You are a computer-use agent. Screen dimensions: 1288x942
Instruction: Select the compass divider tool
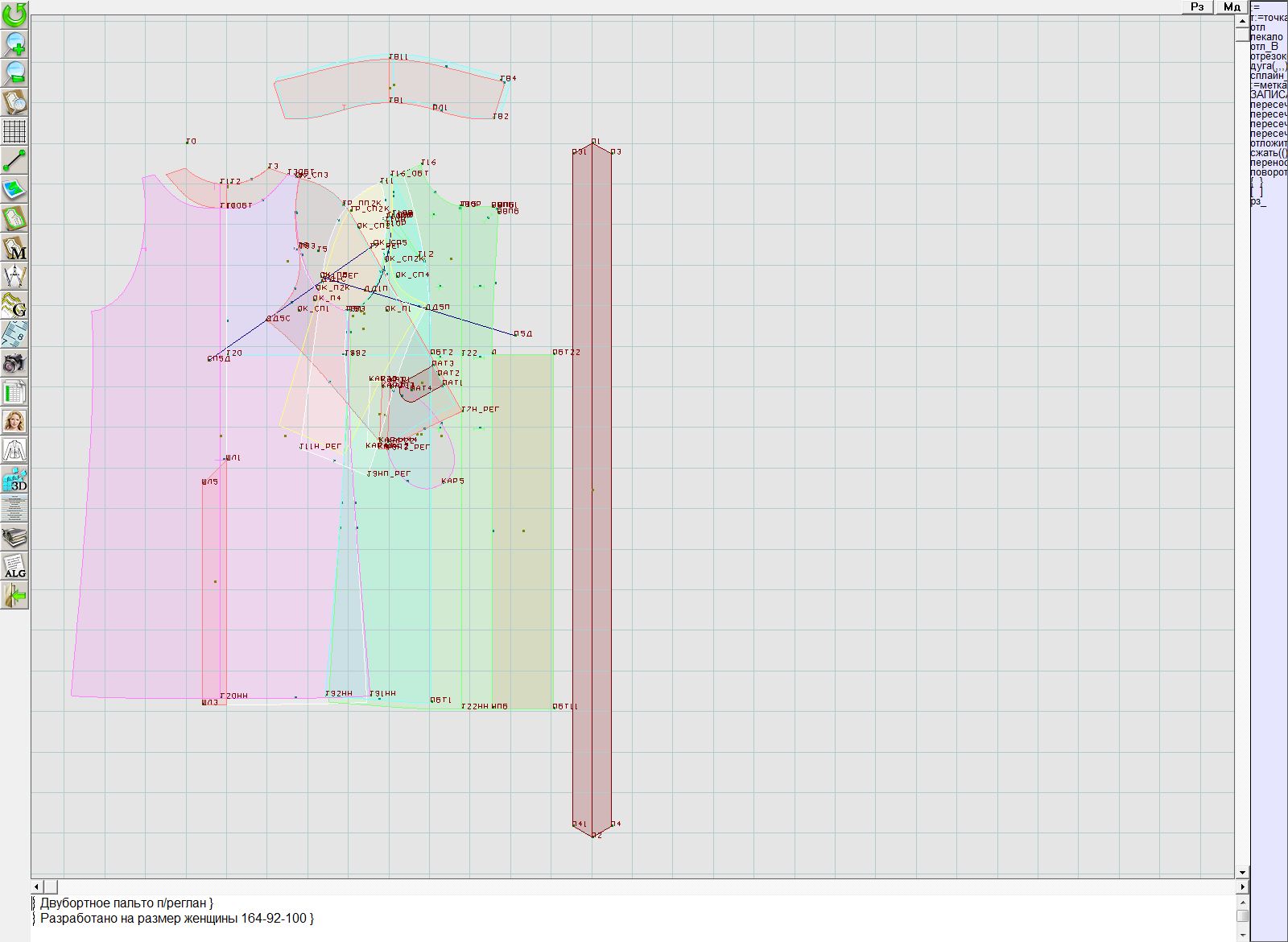[14, 277]
